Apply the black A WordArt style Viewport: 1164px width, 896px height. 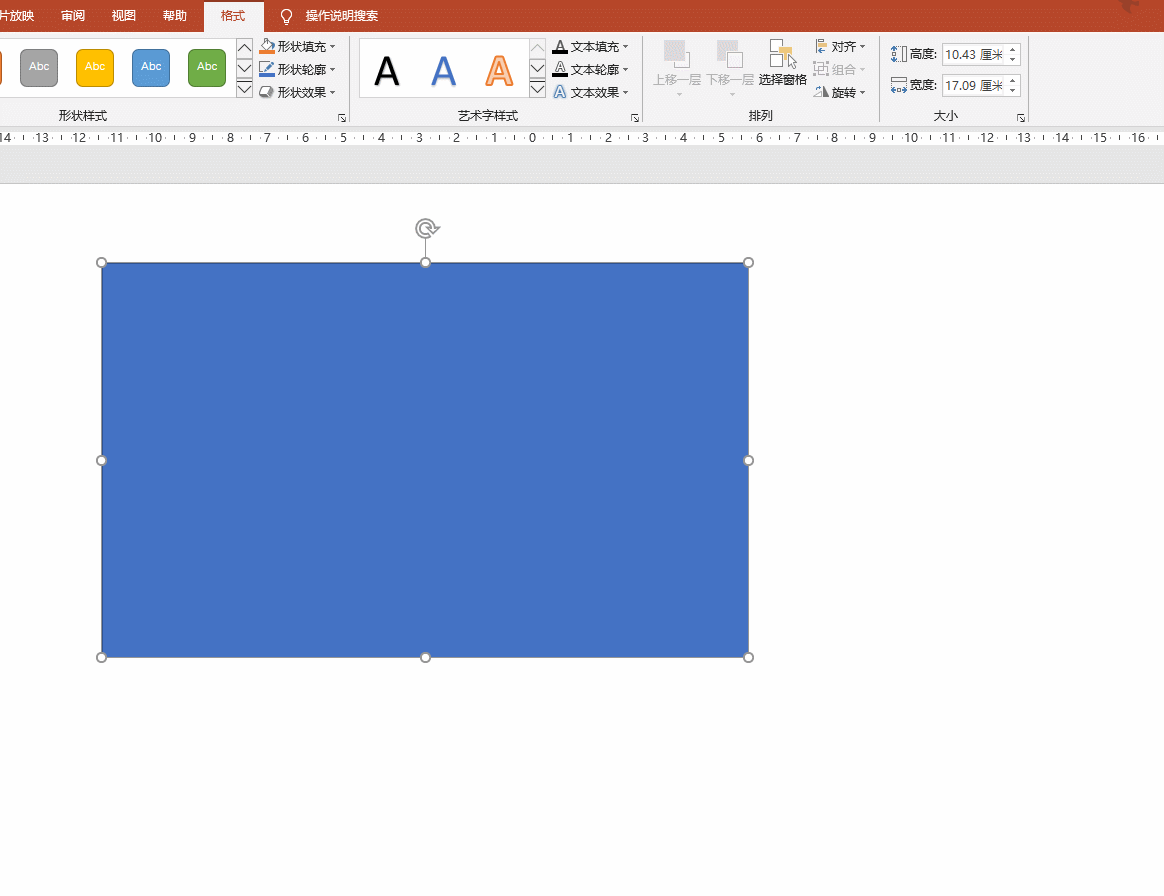point(386,70)
